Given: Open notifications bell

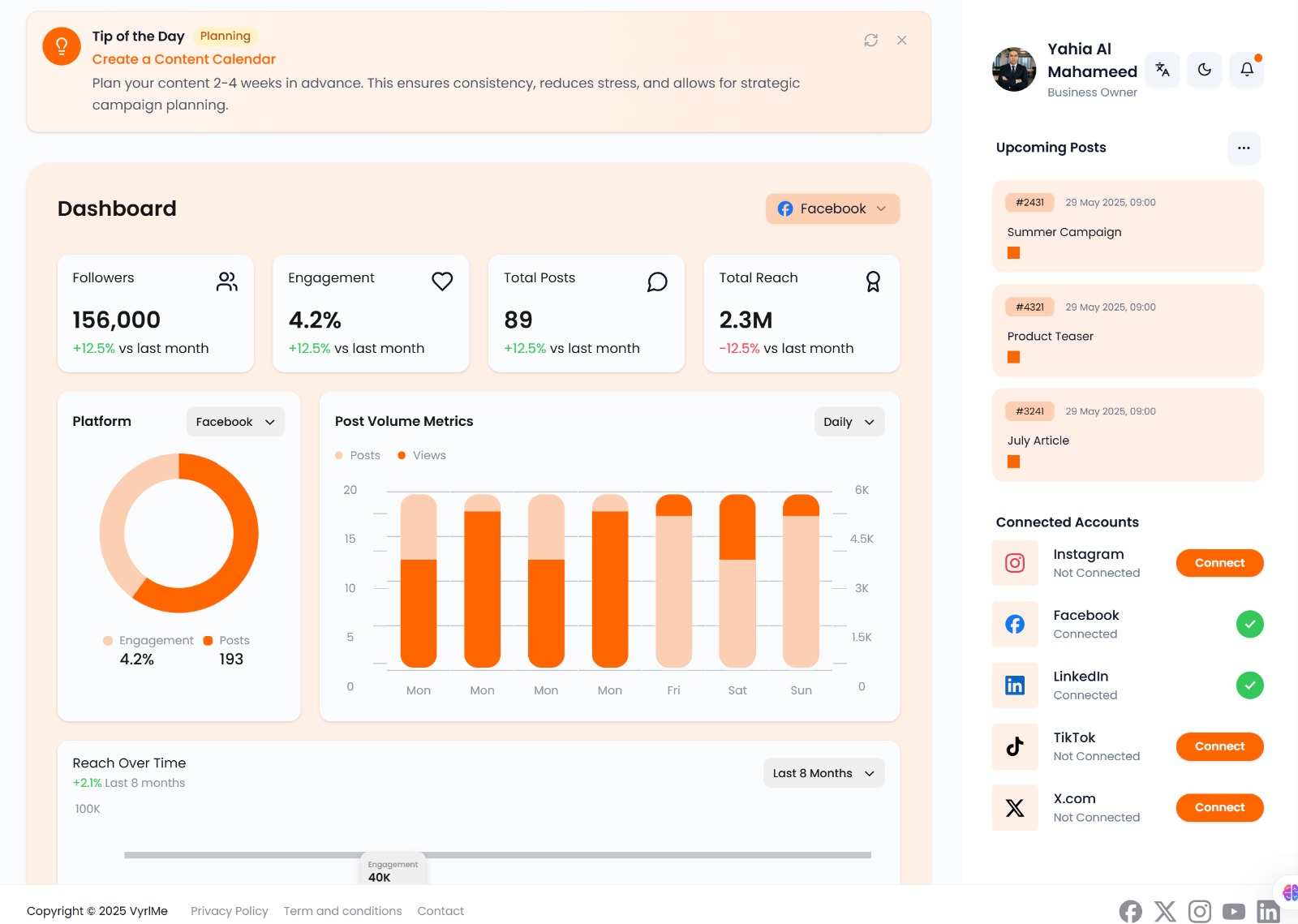Looking at the screenshot, I should point(1247,70).
